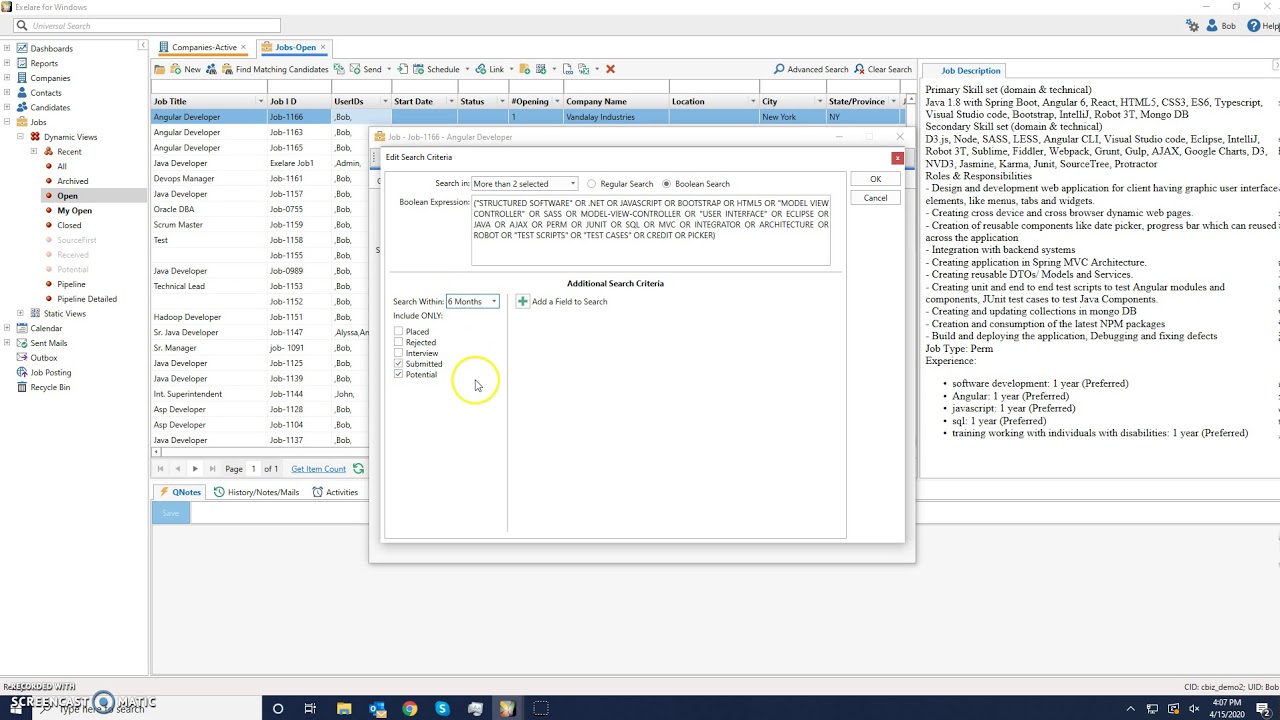Switch to the Jobs-Open tab
This screenshot has width=1280, height=720.
(294, 47)
